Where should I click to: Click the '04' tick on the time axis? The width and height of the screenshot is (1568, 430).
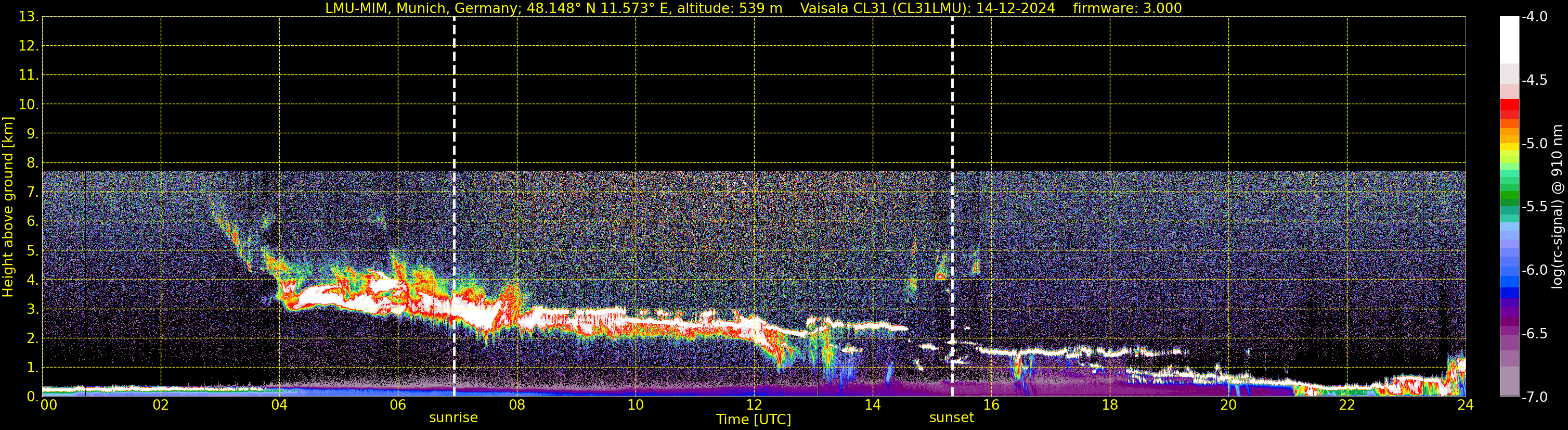tap(279, 405)
